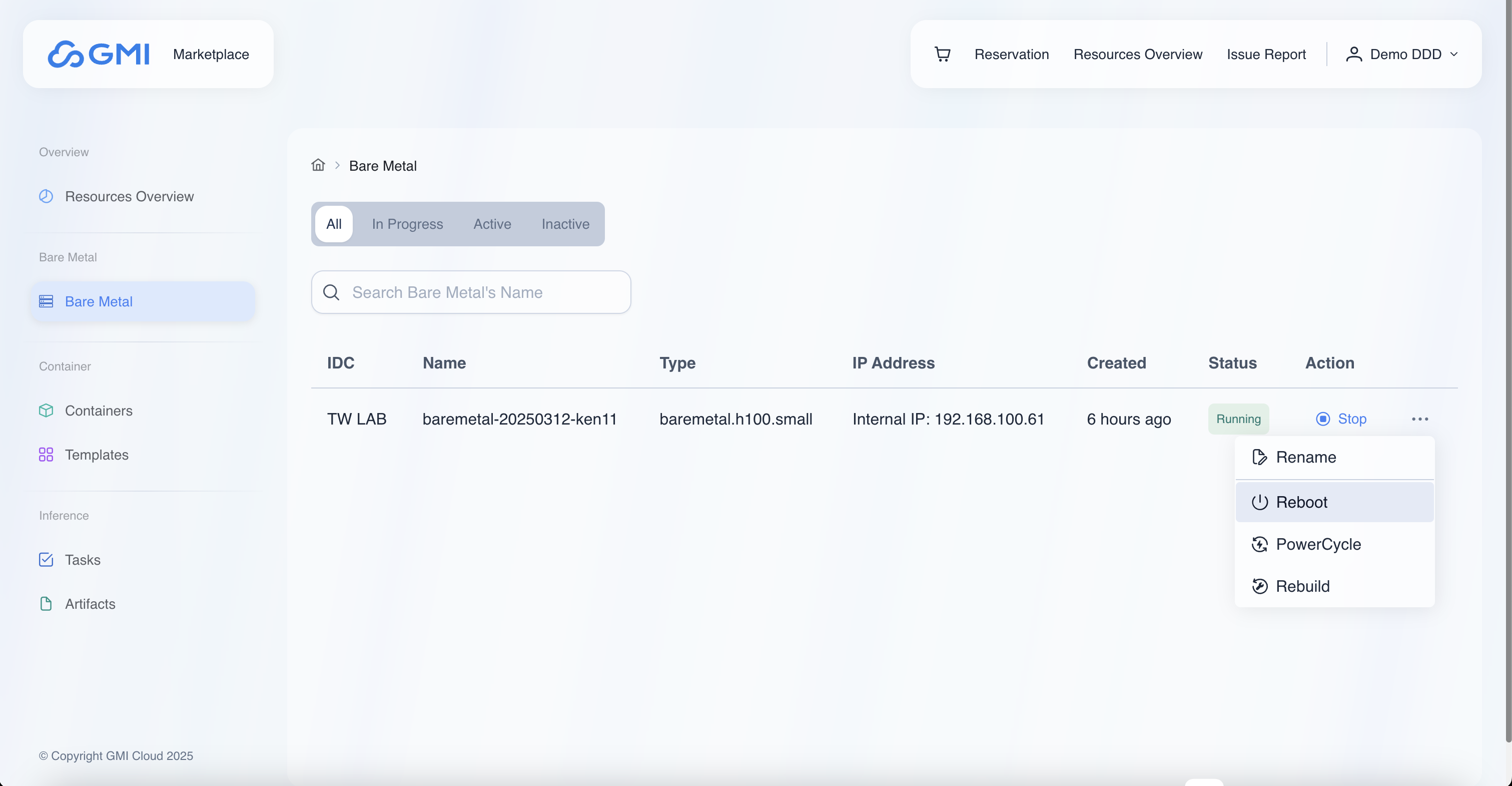1512x786 pixels.
Task: Click the Type column header
Action: (677, 363)
